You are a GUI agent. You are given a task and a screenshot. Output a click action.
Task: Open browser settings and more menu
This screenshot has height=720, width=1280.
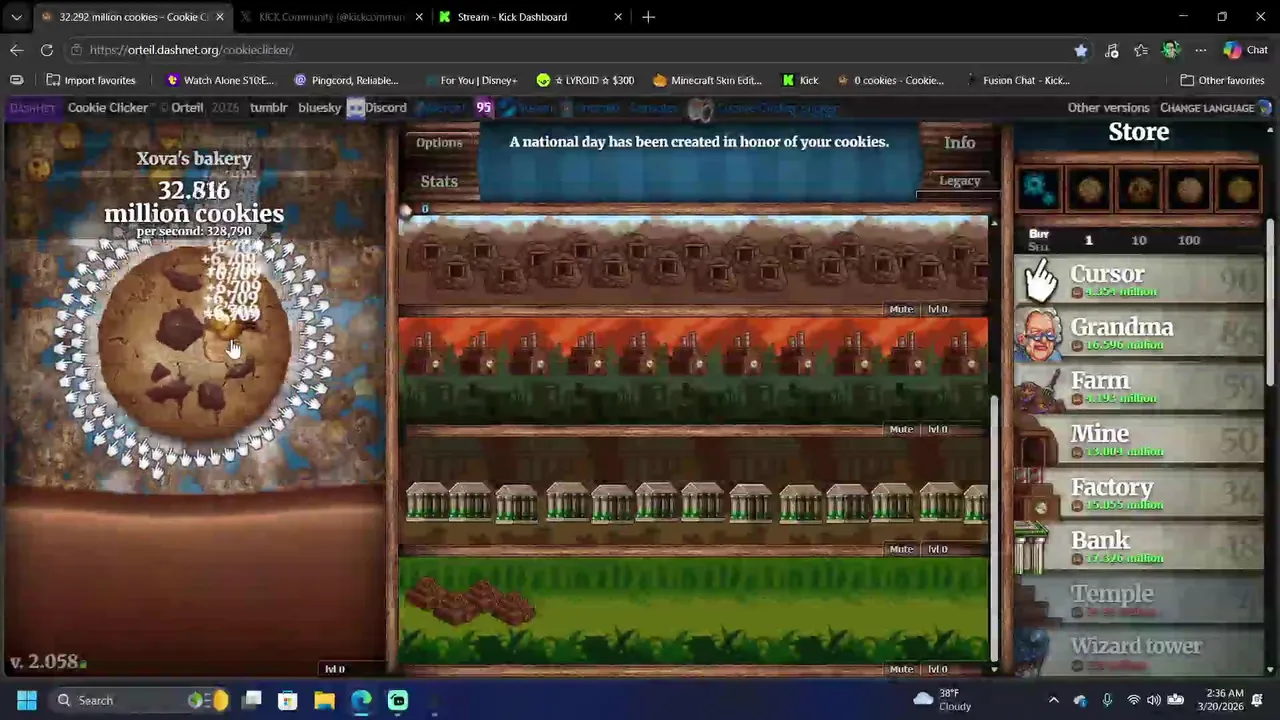pyautogui.click(x=1200, y=50)
